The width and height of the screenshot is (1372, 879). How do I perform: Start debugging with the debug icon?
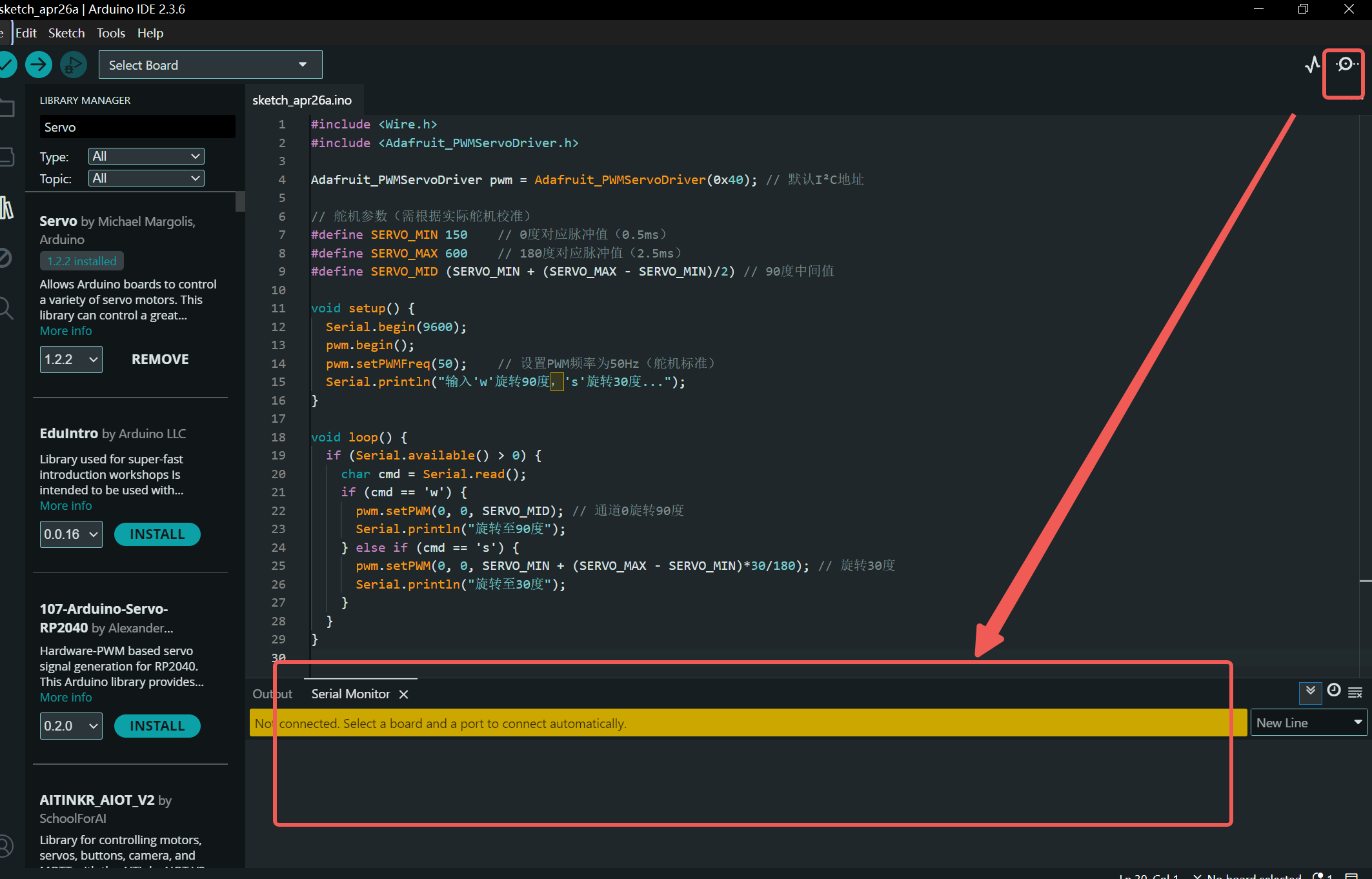click(73, 65)
